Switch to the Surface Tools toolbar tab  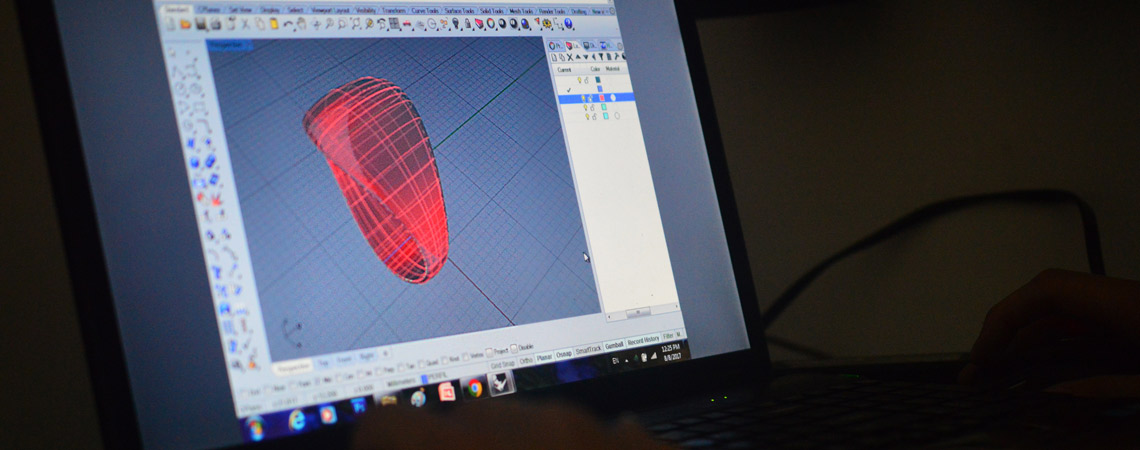pyautogui.click(x=459, y=11)
